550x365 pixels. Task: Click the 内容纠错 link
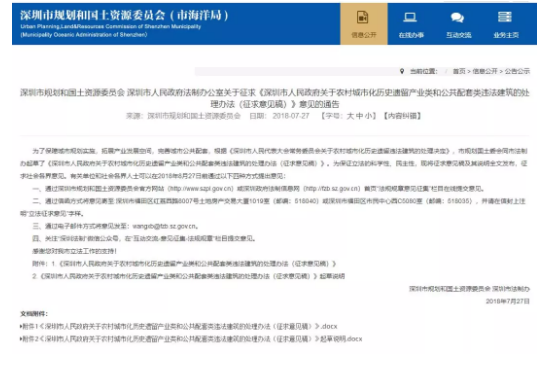tap(403, 116)
